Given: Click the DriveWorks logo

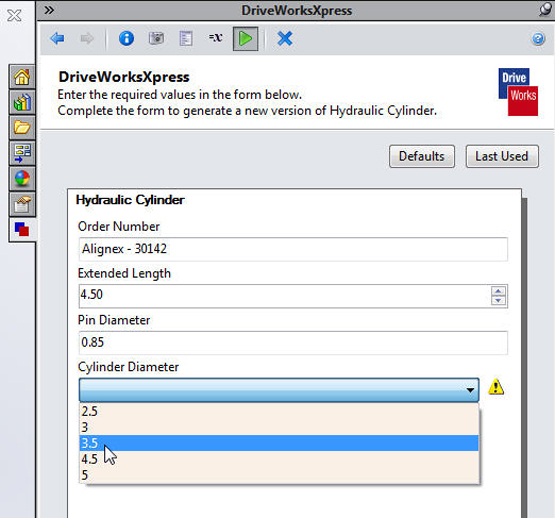Looking at the screenshot, I should [518, 92].
